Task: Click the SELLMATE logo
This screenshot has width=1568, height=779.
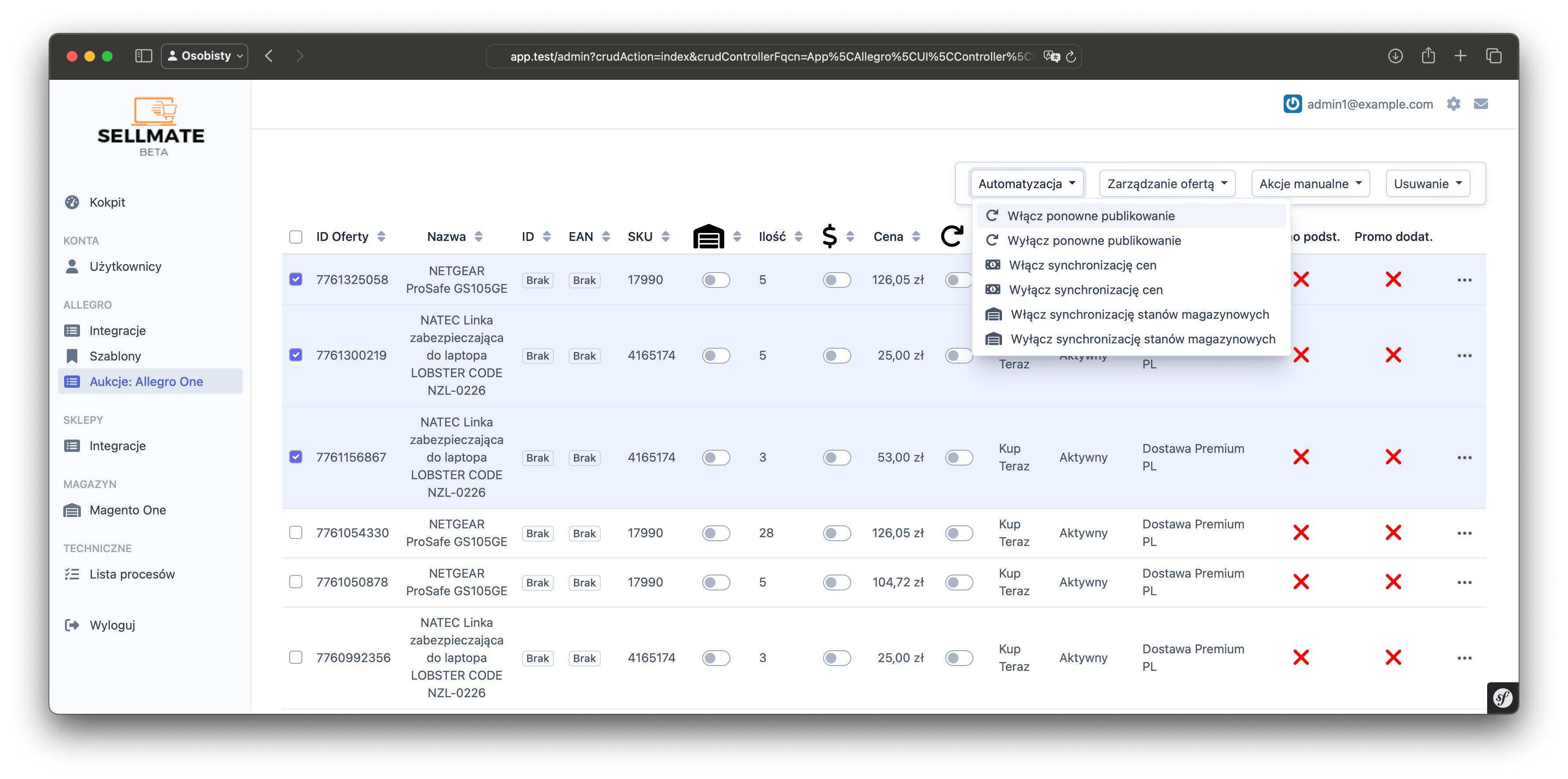Action: point(152,126)
